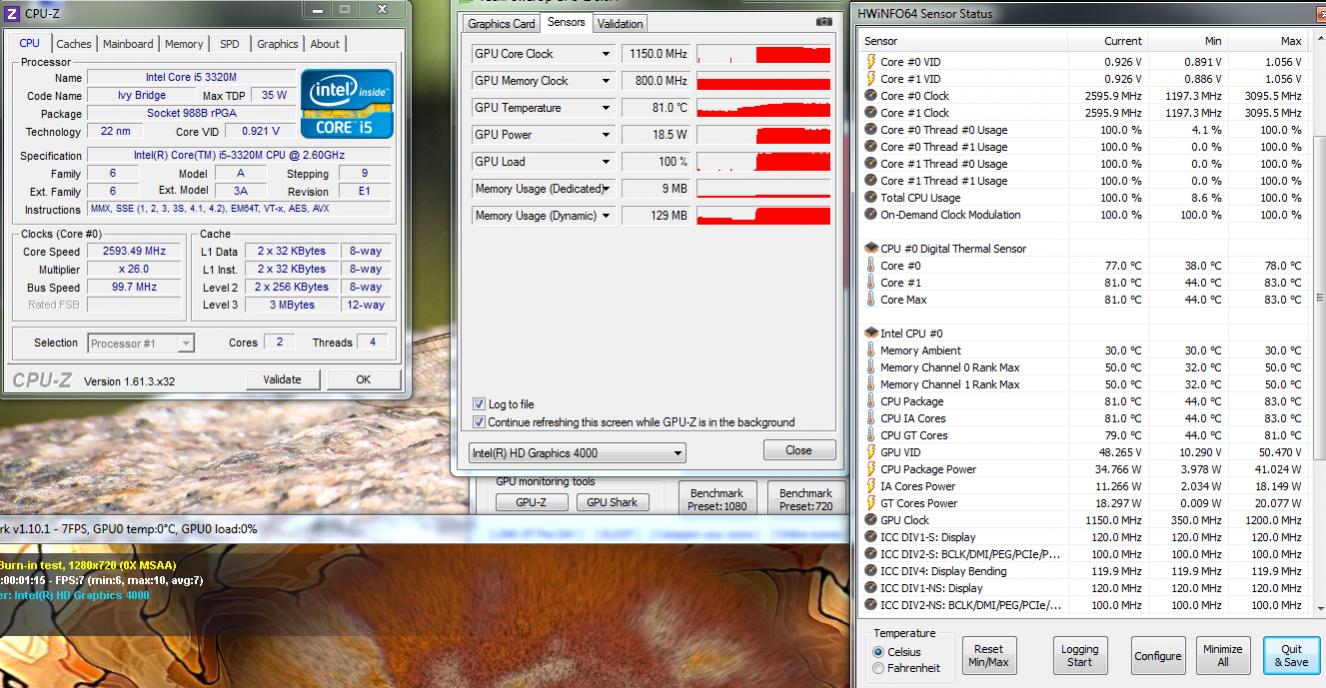Screen dimensions: 1326x688
Task: Open the Intel(R) HD Graphics 4000 device selector
Action: pyautogui.click(x=577, y=453)
